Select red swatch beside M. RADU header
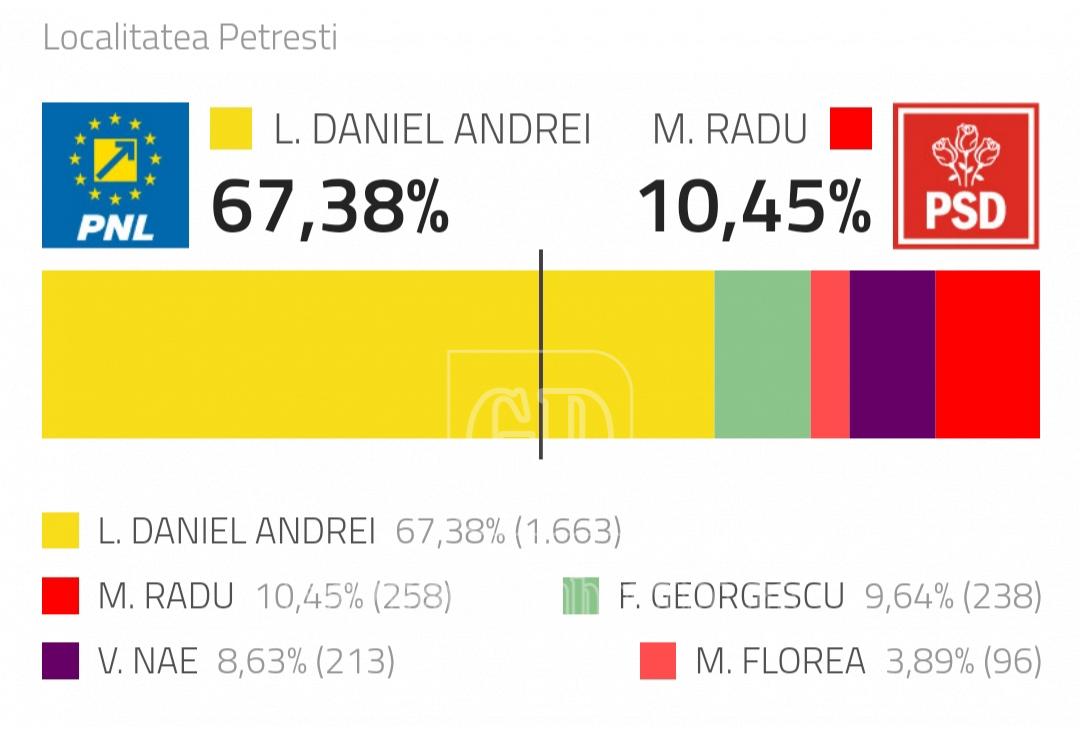The width and height of the screenshot is (1080, 736). click(851, 128)
